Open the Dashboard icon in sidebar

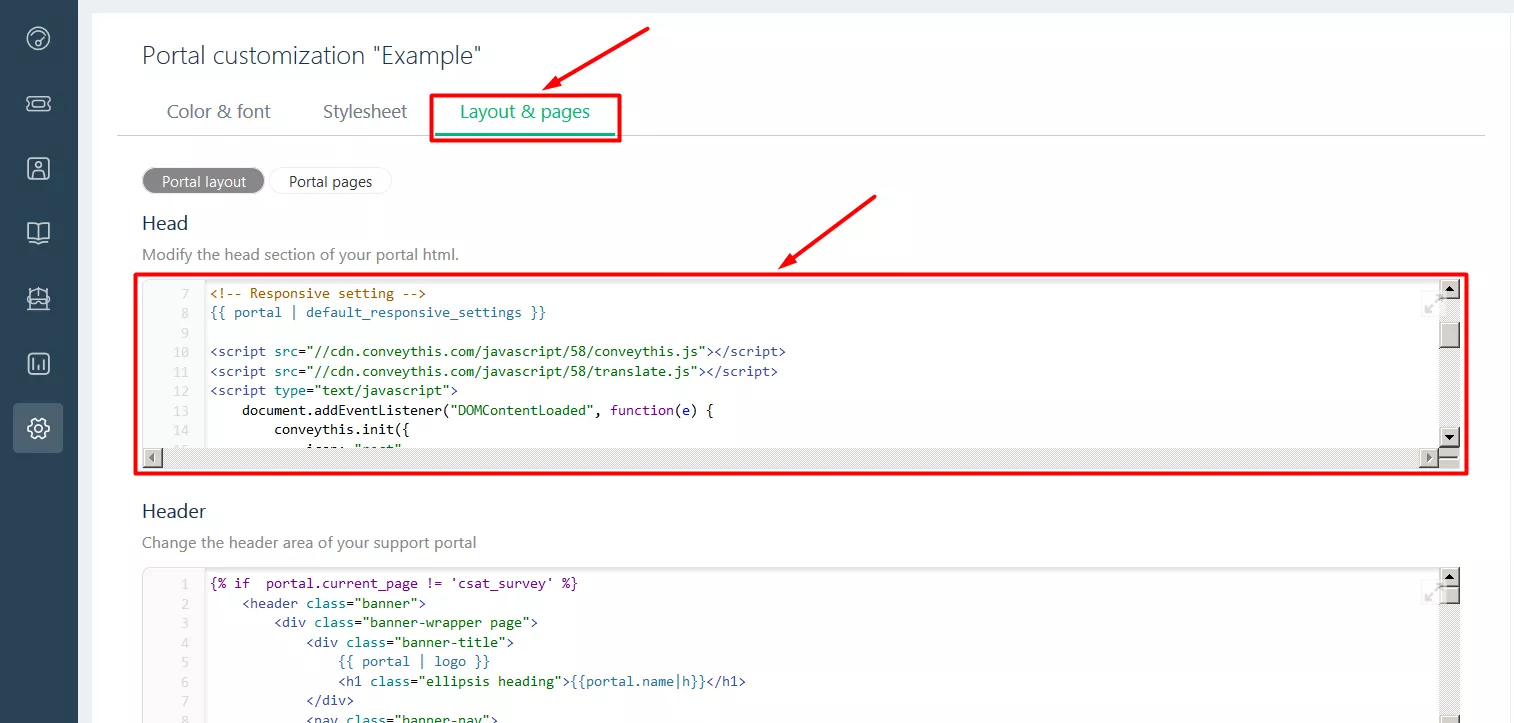point(38,39)
